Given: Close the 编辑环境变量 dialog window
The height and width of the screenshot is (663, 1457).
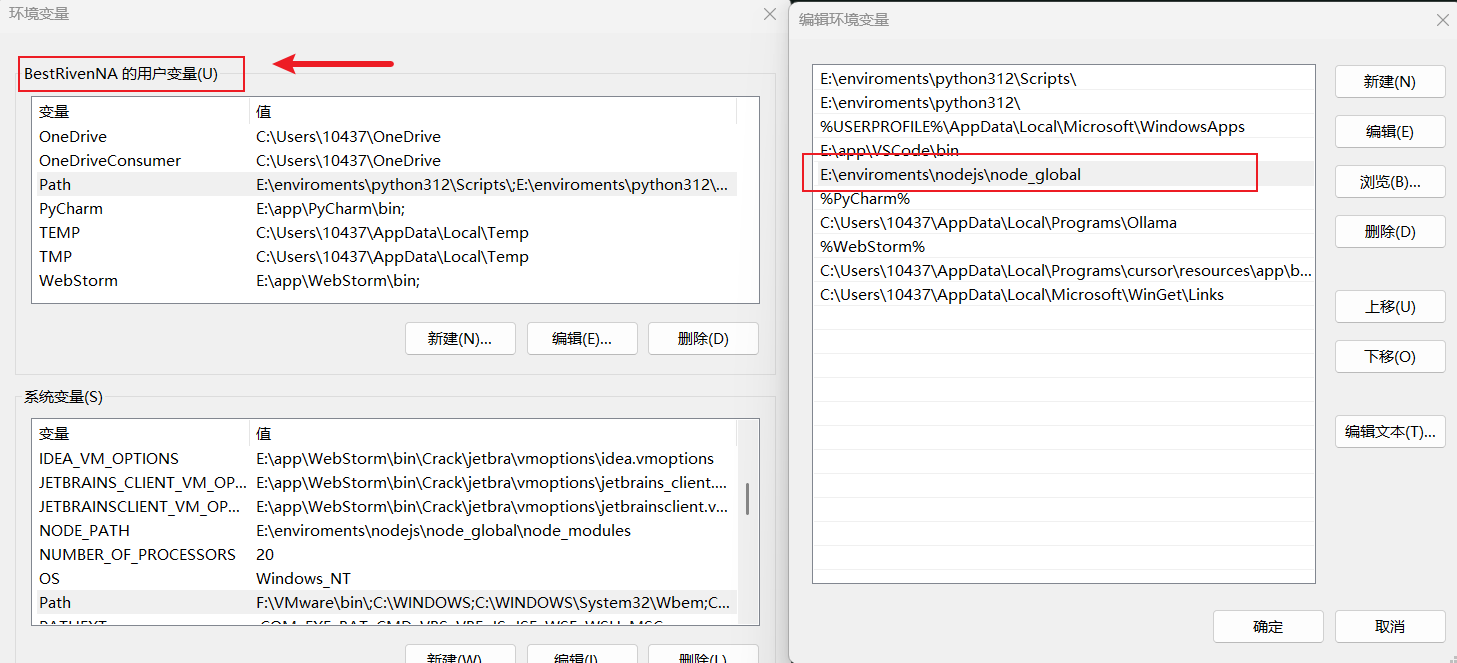Looking at the screenshot, I should 1442,20.
